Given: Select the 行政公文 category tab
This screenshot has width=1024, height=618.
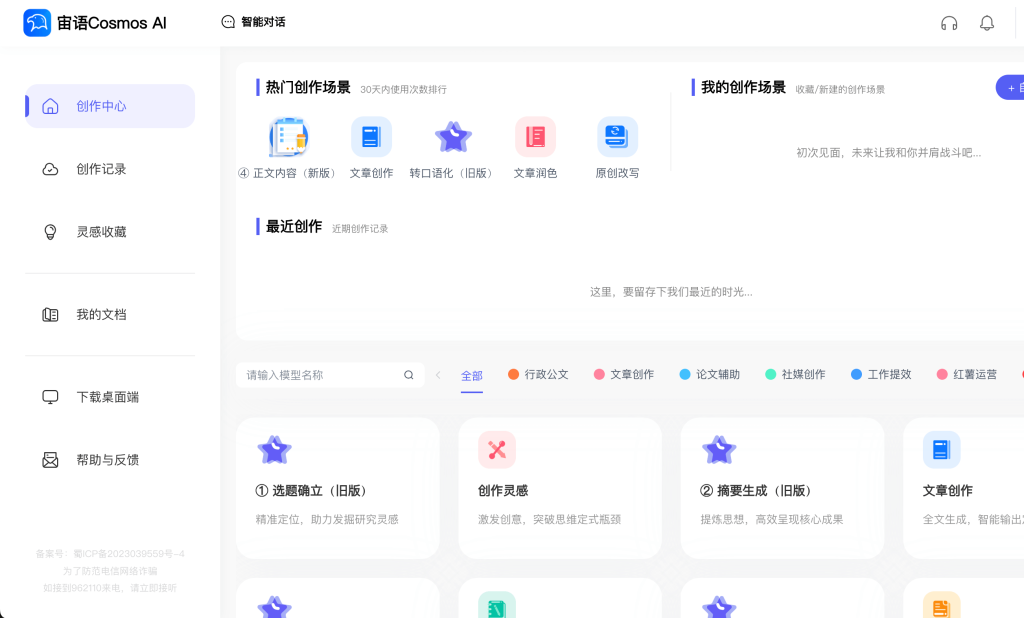Looking at the screenshot, I should pyautogui.click(x=538, y=374).
